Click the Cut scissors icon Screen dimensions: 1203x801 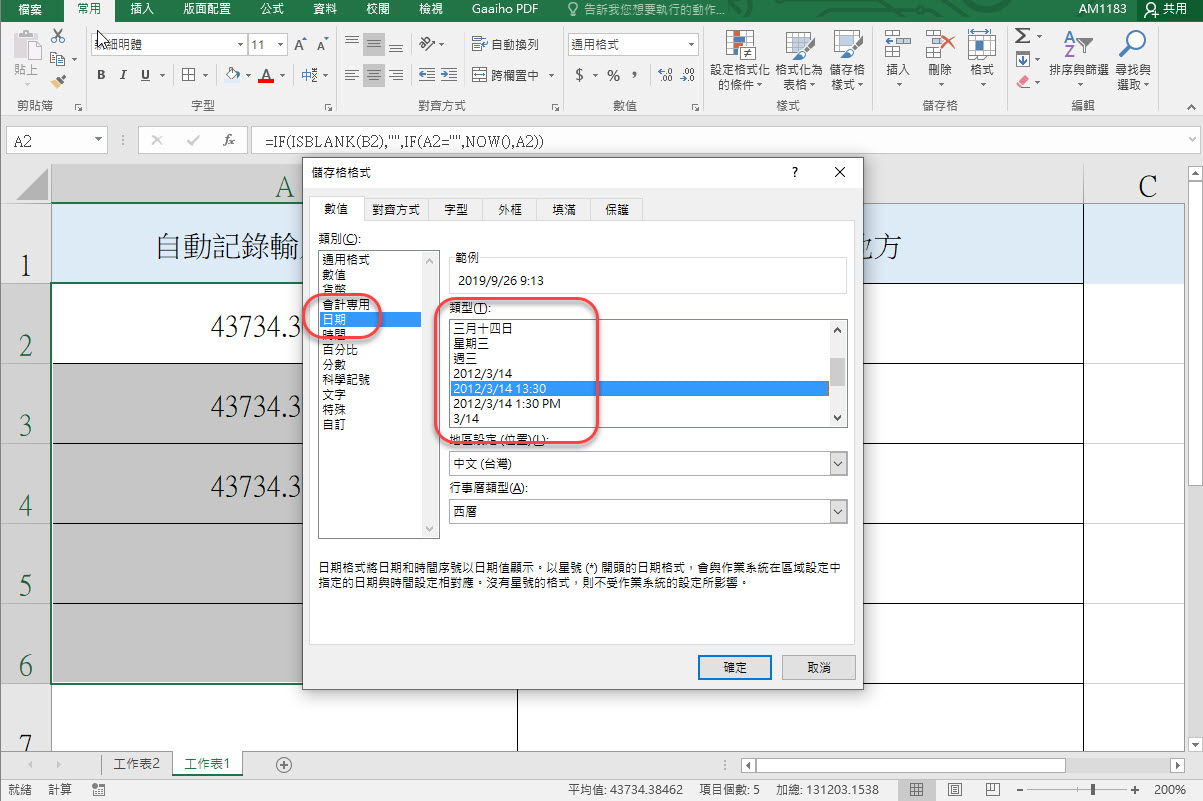58,36
